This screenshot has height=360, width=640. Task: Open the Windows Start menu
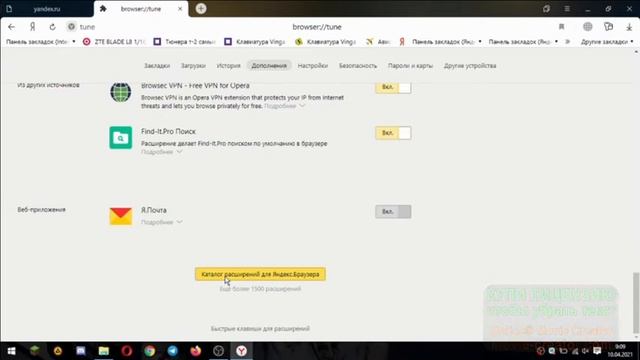coord(11,351)
